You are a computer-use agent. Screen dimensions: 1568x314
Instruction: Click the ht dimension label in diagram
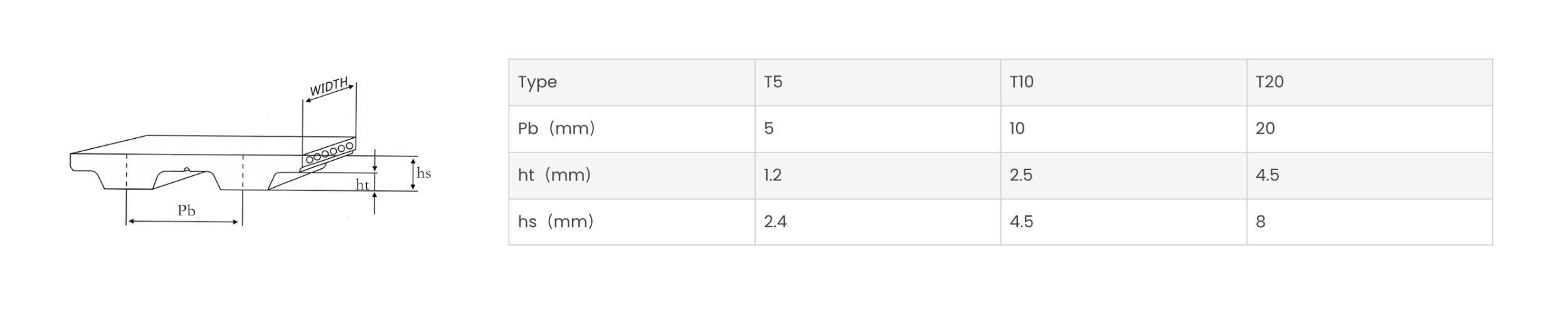tap(363, 185)
